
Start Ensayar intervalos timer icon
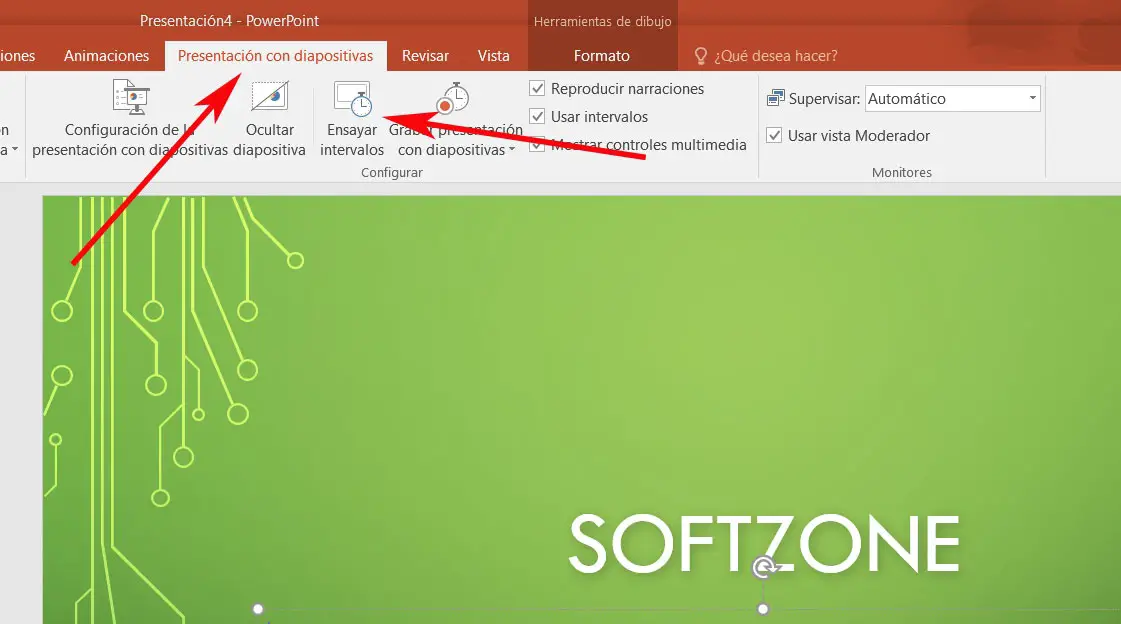(x=353, y=98)
